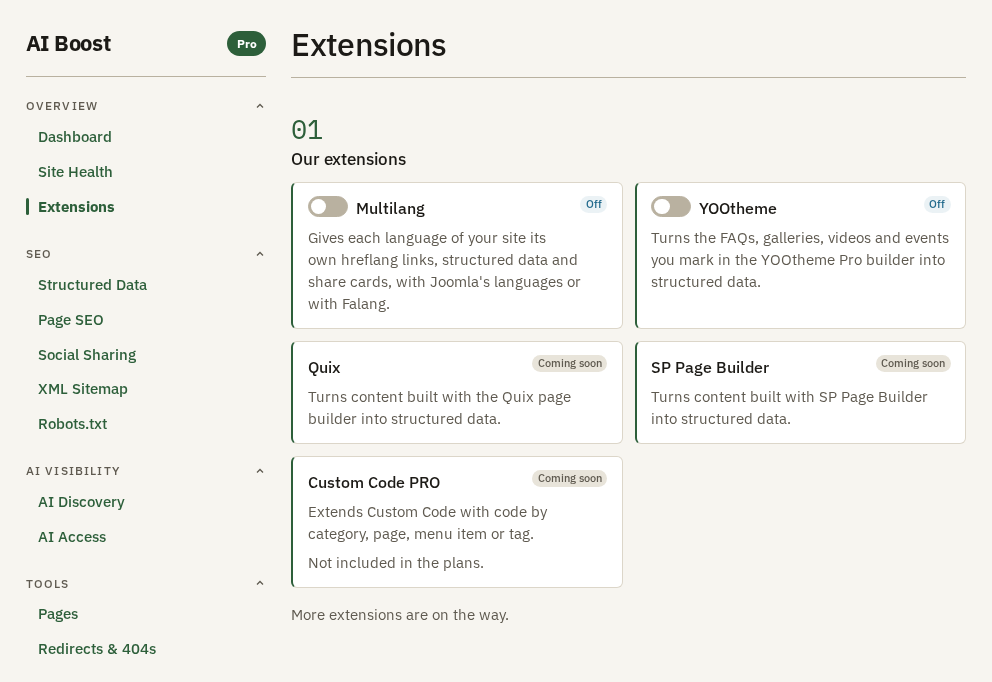
Task: Navigate to Page SEO
Action: click(x=70, y=320)
